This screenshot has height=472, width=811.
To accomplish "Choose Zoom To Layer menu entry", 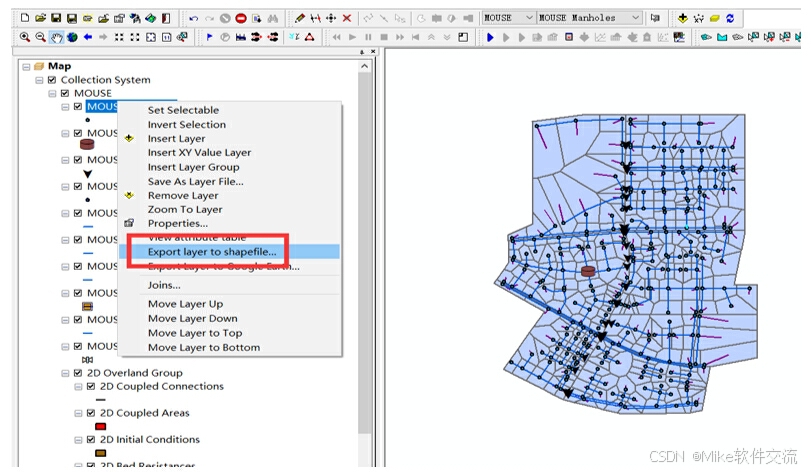I will 185,209.
